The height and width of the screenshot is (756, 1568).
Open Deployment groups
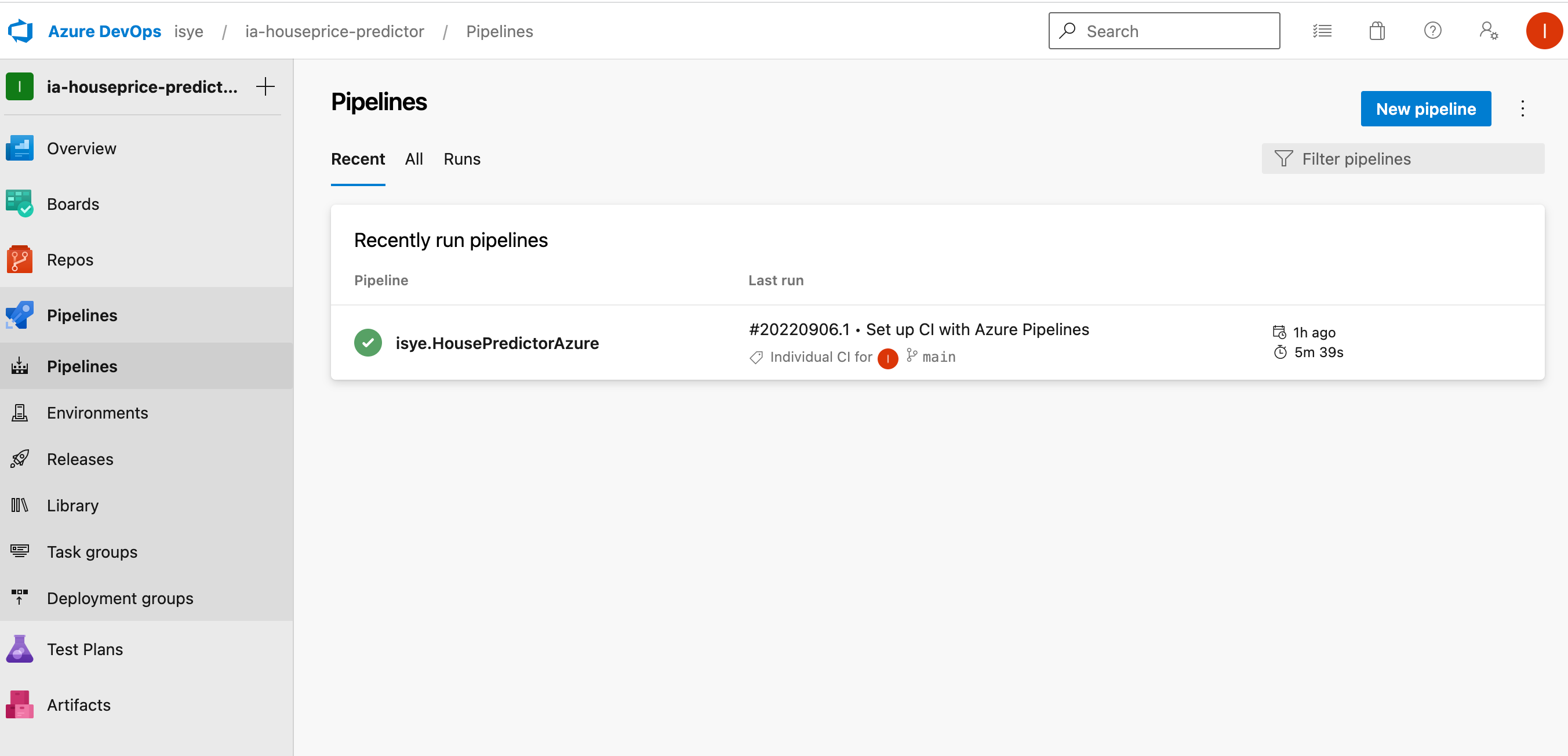click(x=120, y=598)
